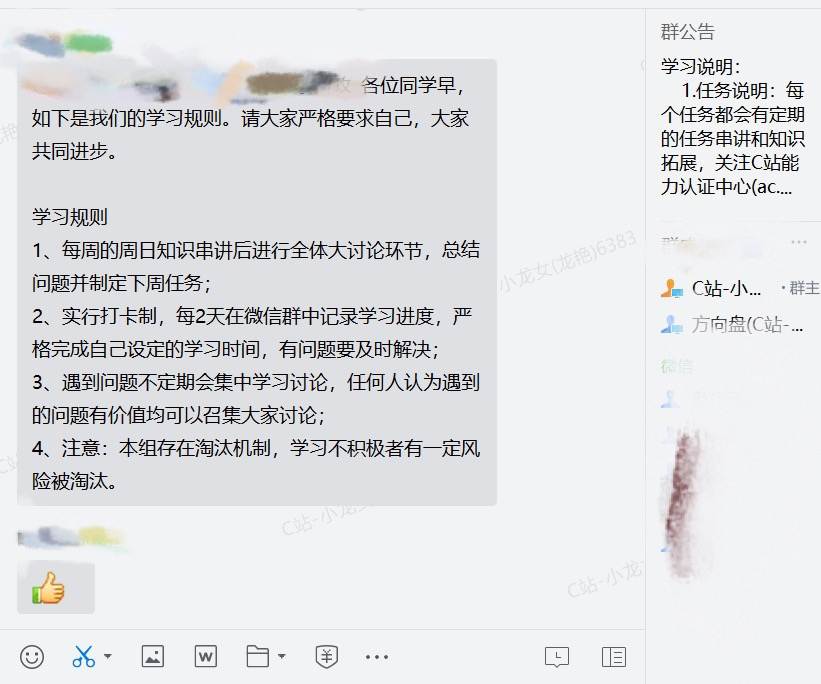Image resolution: width=821 pixels, height=684 pixels.
Task: Open the 学习说明 announcement text
Action: tap(732, 126)
